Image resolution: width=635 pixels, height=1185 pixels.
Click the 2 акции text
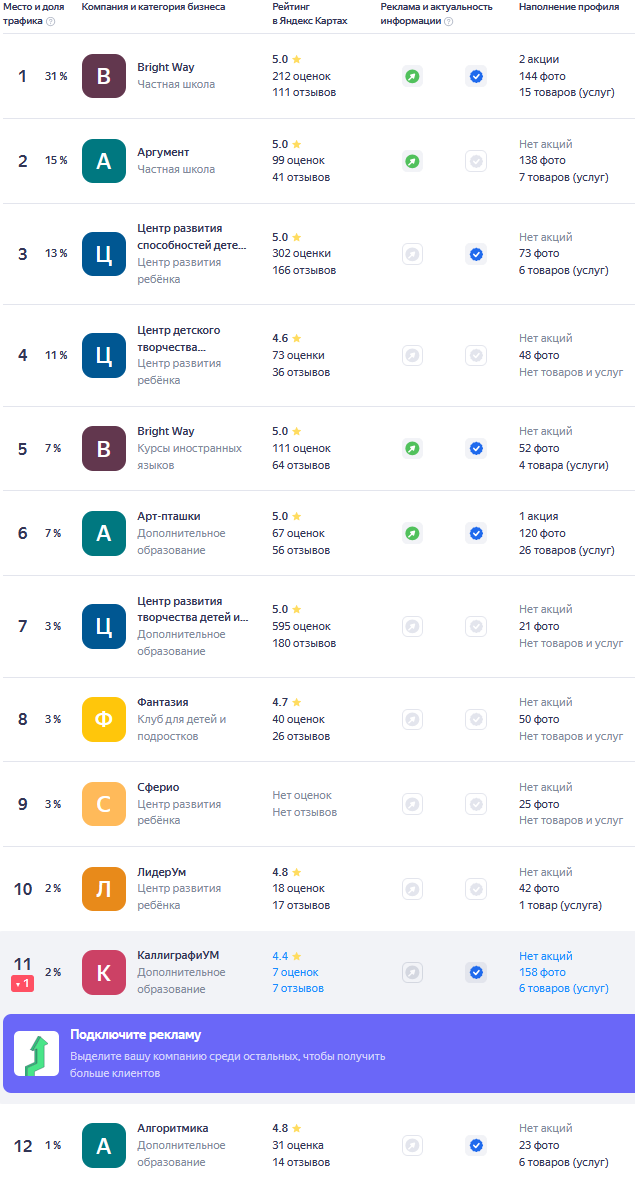(x=539, y=59)
